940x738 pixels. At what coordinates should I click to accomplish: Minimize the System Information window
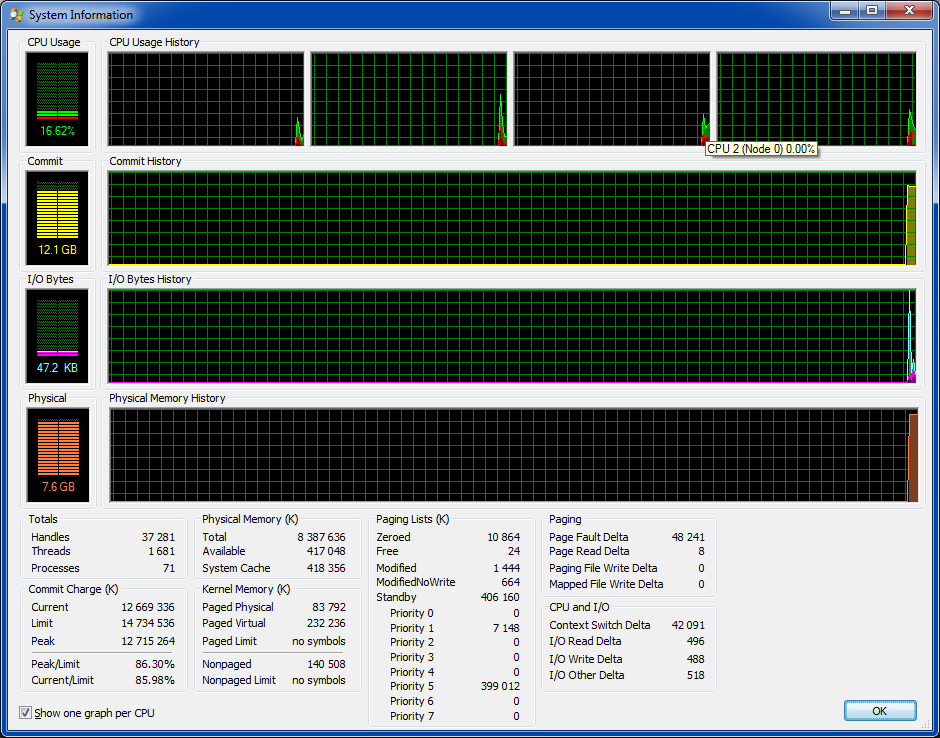(x=845, y=10)
